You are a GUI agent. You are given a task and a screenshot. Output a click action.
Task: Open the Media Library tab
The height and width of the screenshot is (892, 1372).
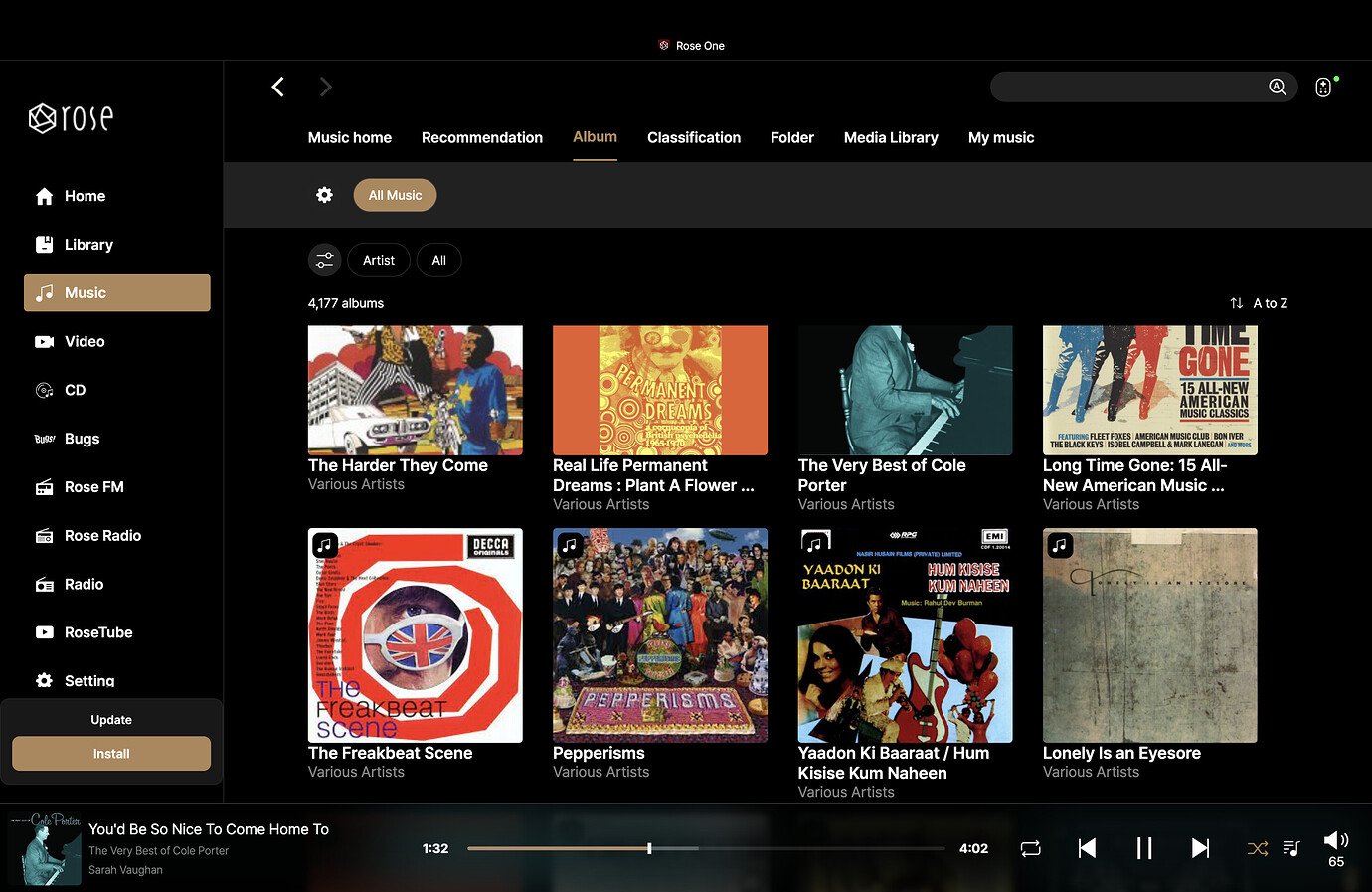pyautogui.click(x=891, y=138)
